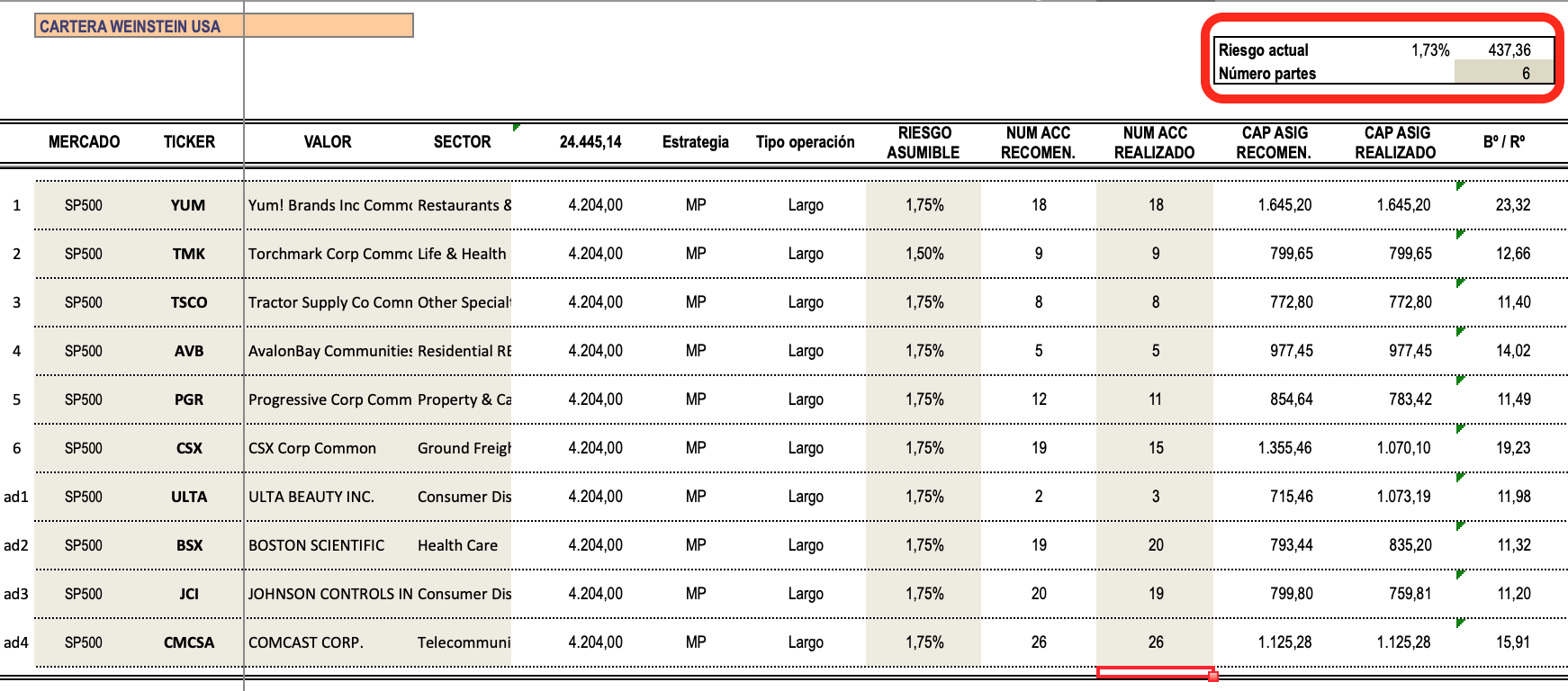Select the NUM ACC REALIZADO header
Image resolution: width=1568 pixels, height=691 pixels.
pyautogui.click(x=1155, y=143)
